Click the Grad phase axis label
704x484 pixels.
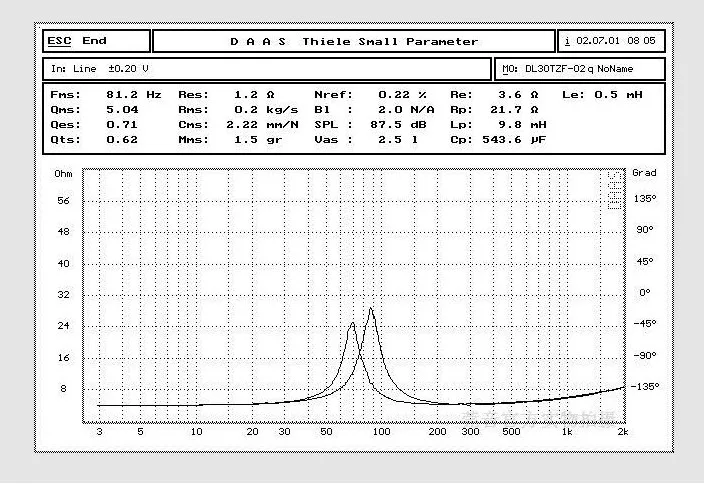pyautogui.click(x=644, y=173)
